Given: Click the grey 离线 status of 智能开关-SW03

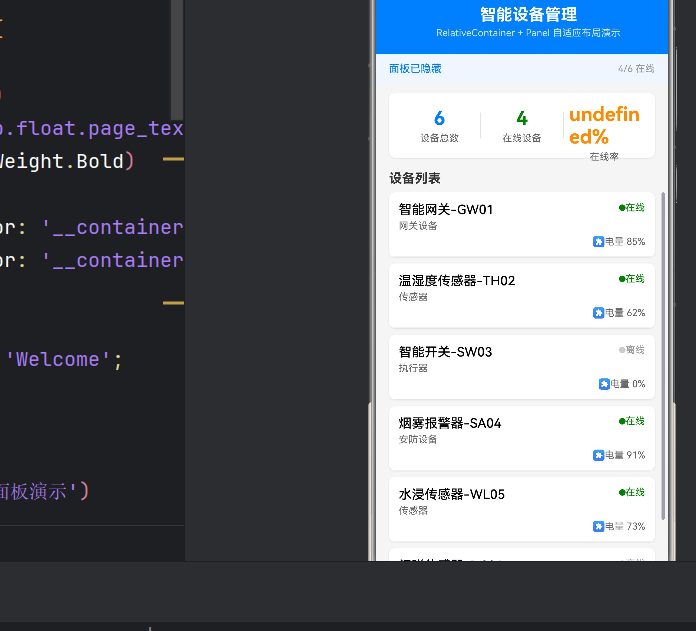Looking at the screenshot, I should 632,350.
